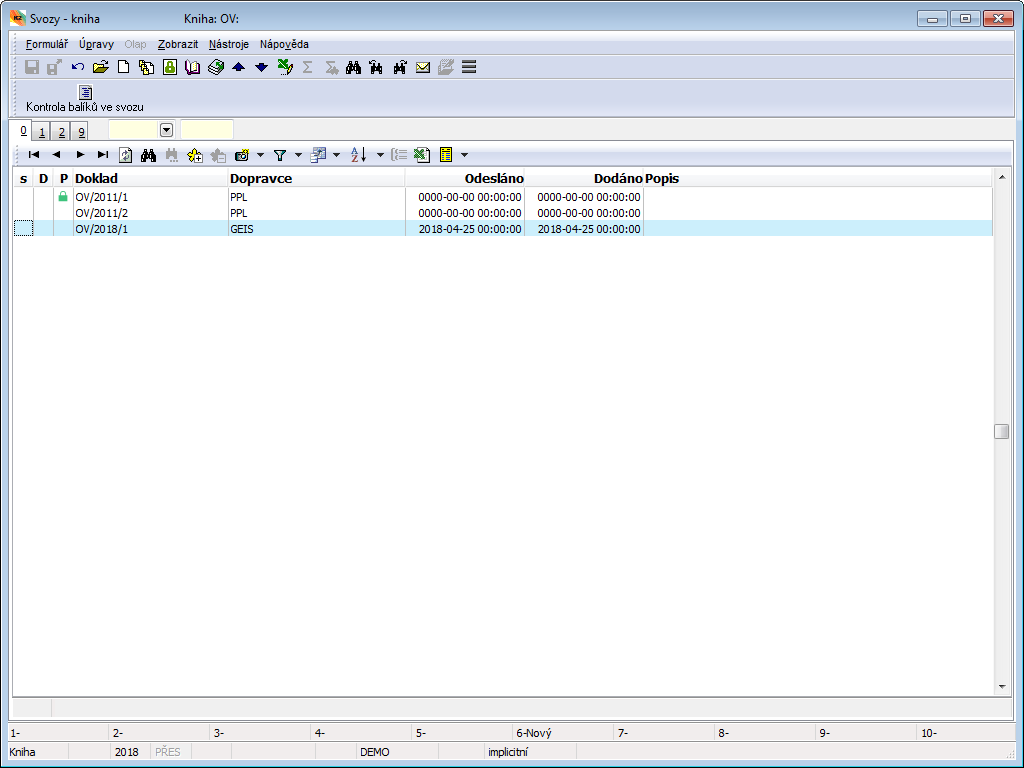Click the blue up arrow icon
Image resolution: width=1024 pixels, height=768 pixels.
click(x=238, y=67)
